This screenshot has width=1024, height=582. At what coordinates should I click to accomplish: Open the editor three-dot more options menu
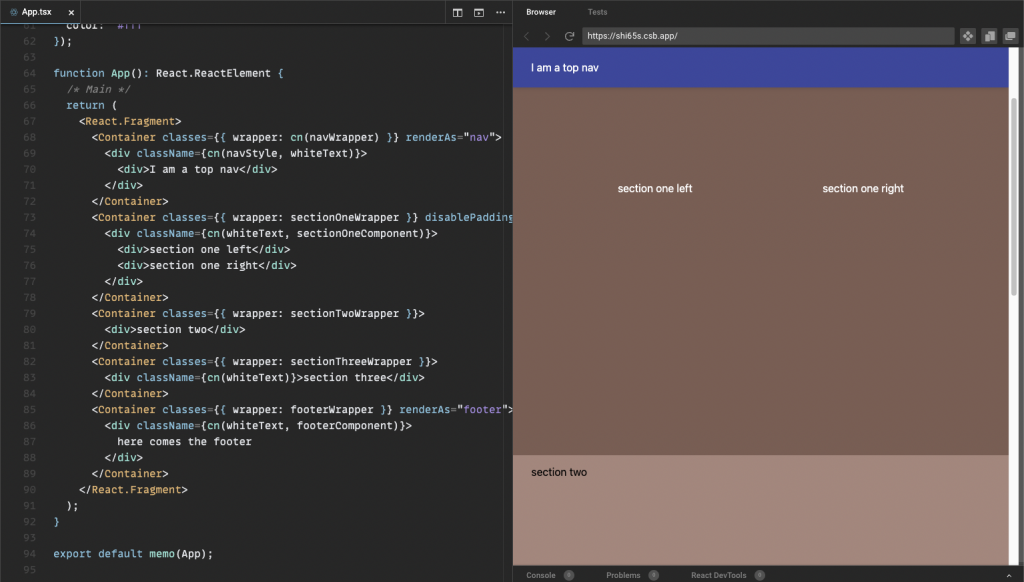500,12
